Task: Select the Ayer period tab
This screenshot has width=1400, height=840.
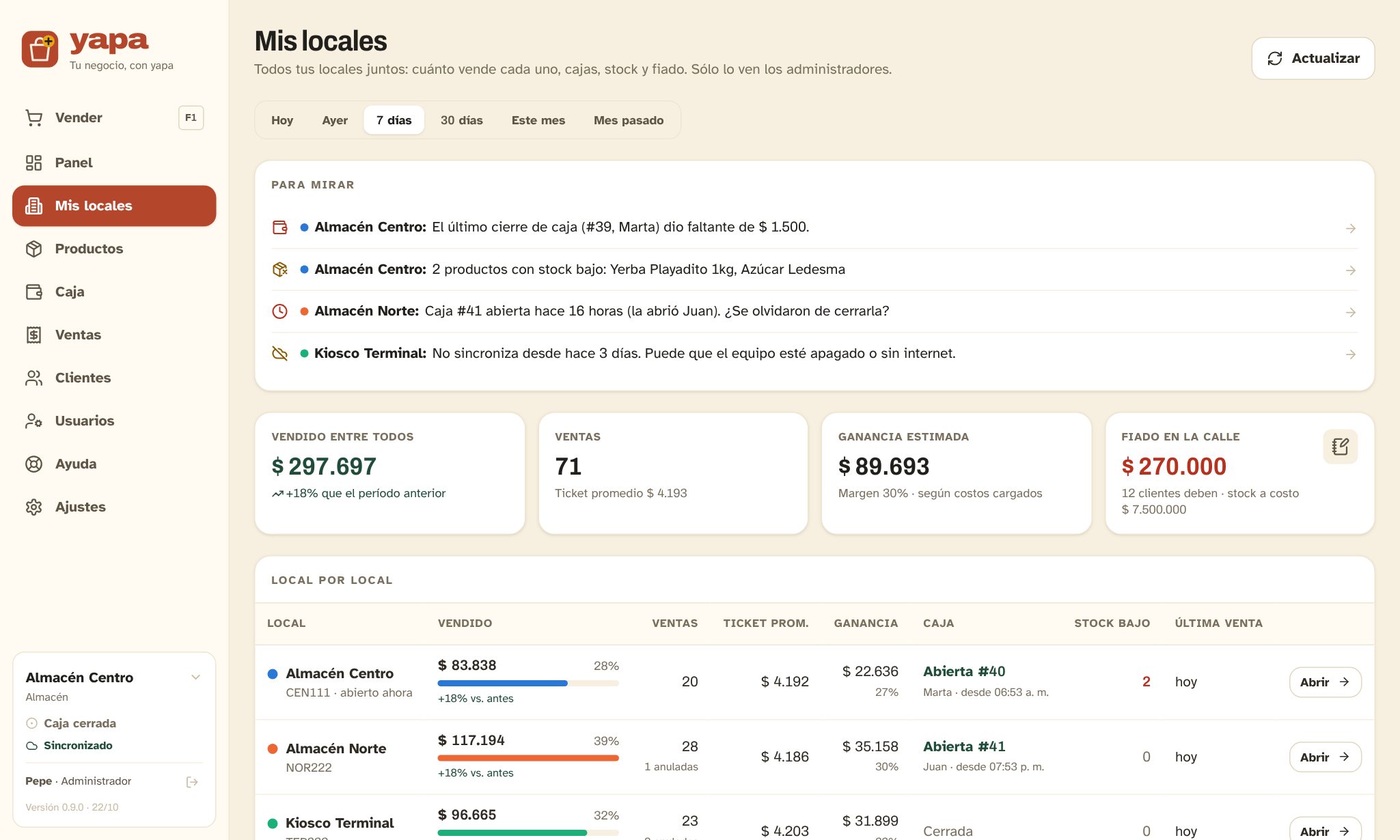Action: [335, 120]
